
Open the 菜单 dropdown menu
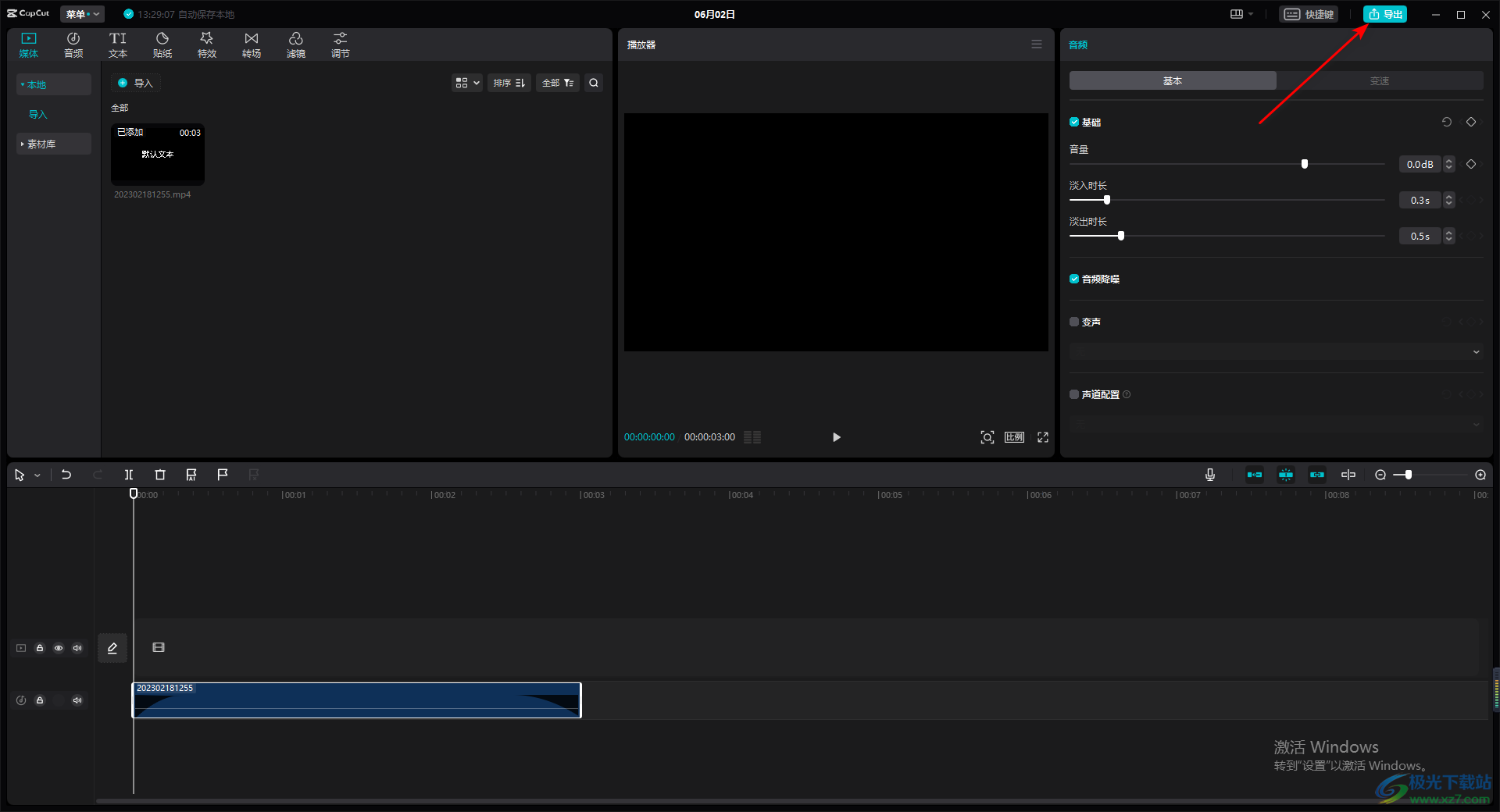click(x=82, y=14)
